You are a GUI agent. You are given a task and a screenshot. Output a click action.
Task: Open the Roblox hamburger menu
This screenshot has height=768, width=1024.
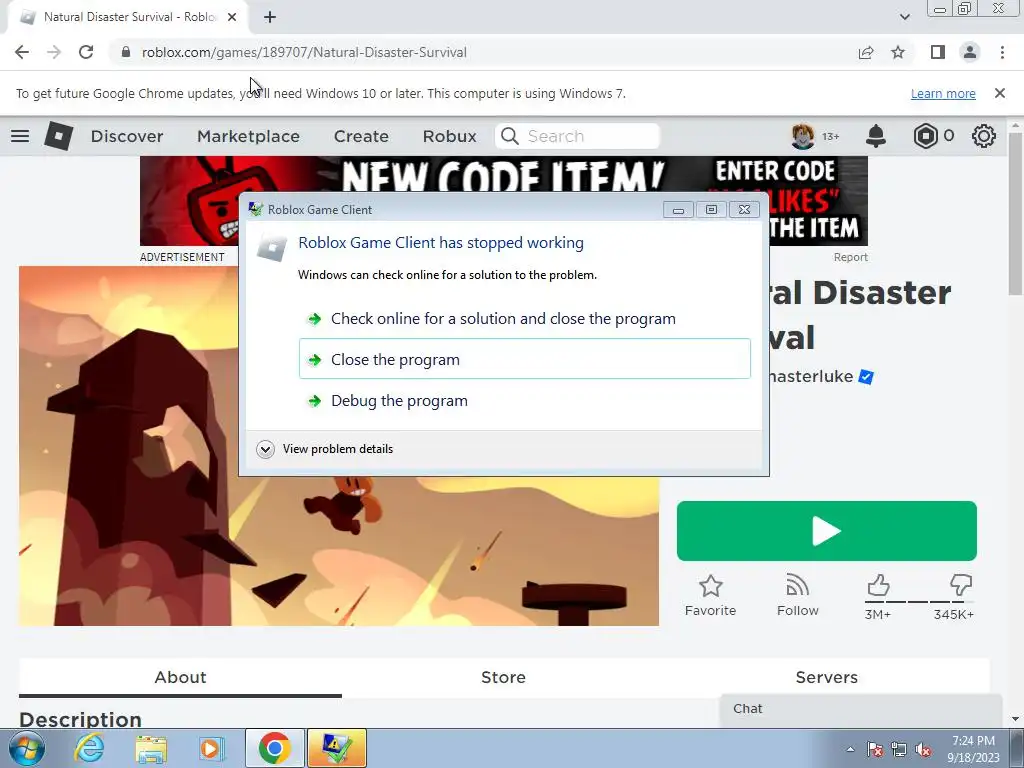(x=20, y=136)
